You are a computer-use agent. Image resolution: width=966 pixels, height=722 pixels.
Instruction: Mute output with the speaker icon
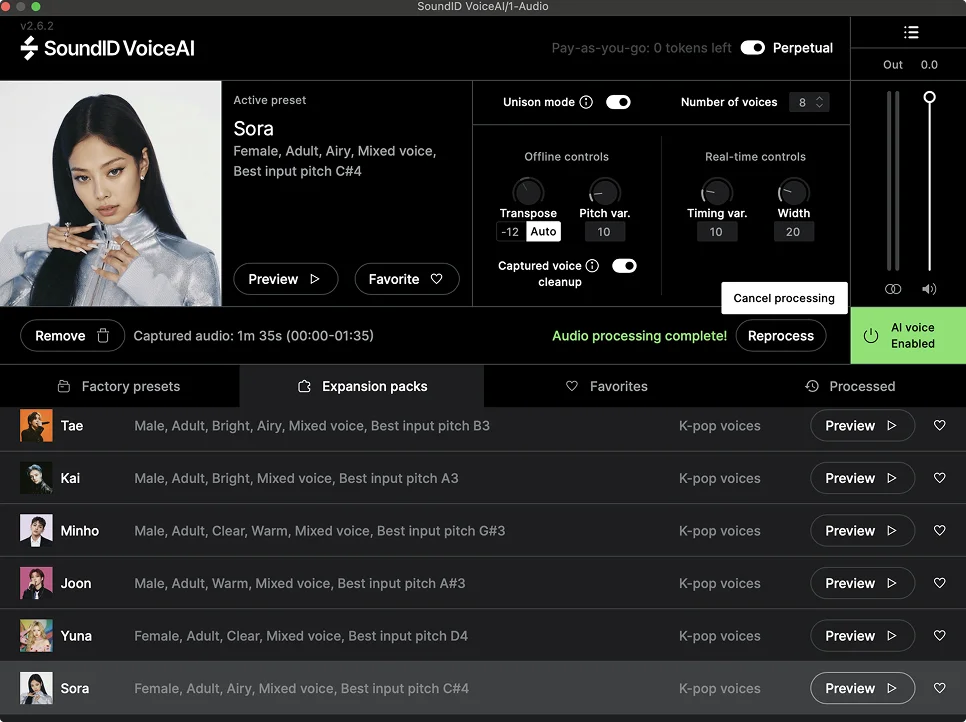tap(929, 289)
